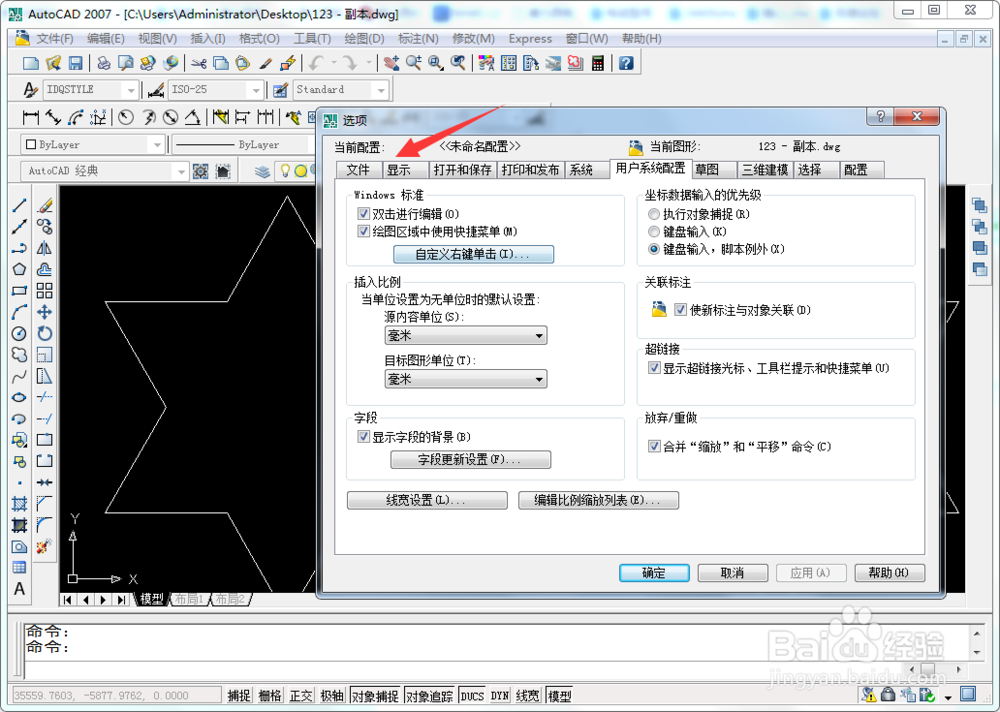1000x712 pixels.
Task: Click the Help question mark toolbar icon
Action: pyautogui.click(x=626, y=63)
